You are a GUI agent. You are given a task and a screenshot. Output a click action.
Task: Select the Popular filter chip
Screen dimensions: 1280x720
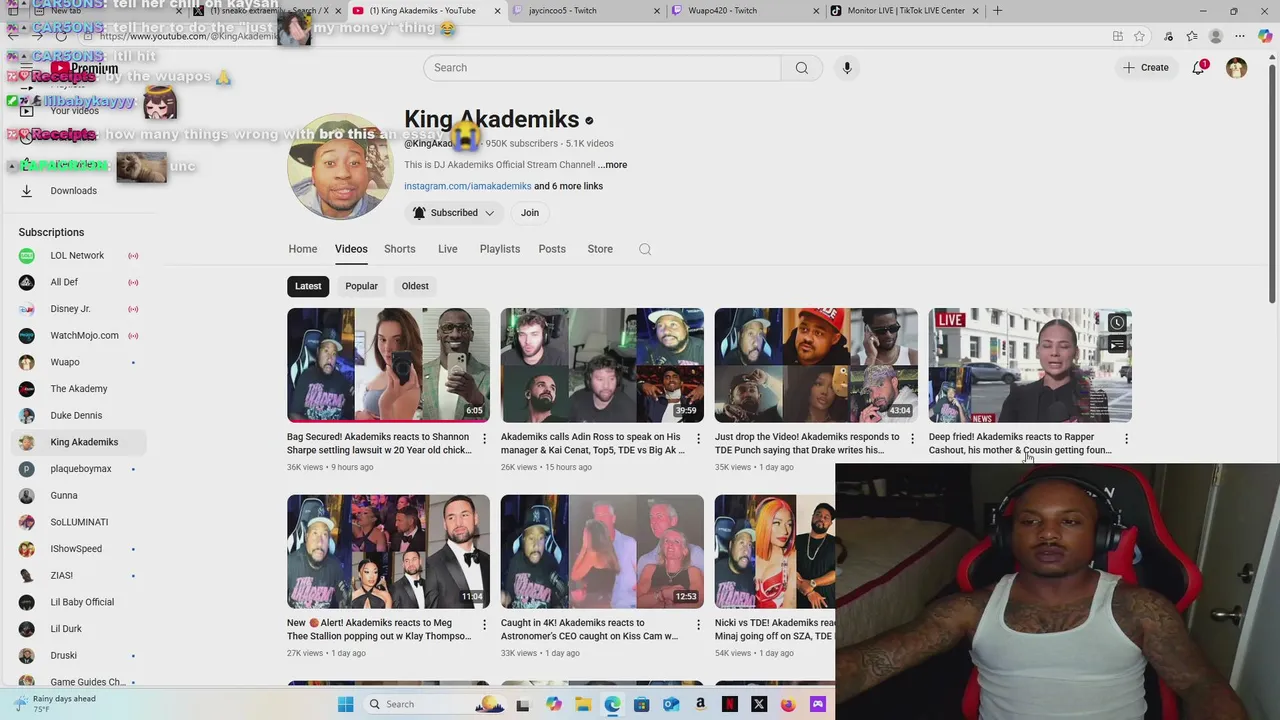click(x=361, y=286)
